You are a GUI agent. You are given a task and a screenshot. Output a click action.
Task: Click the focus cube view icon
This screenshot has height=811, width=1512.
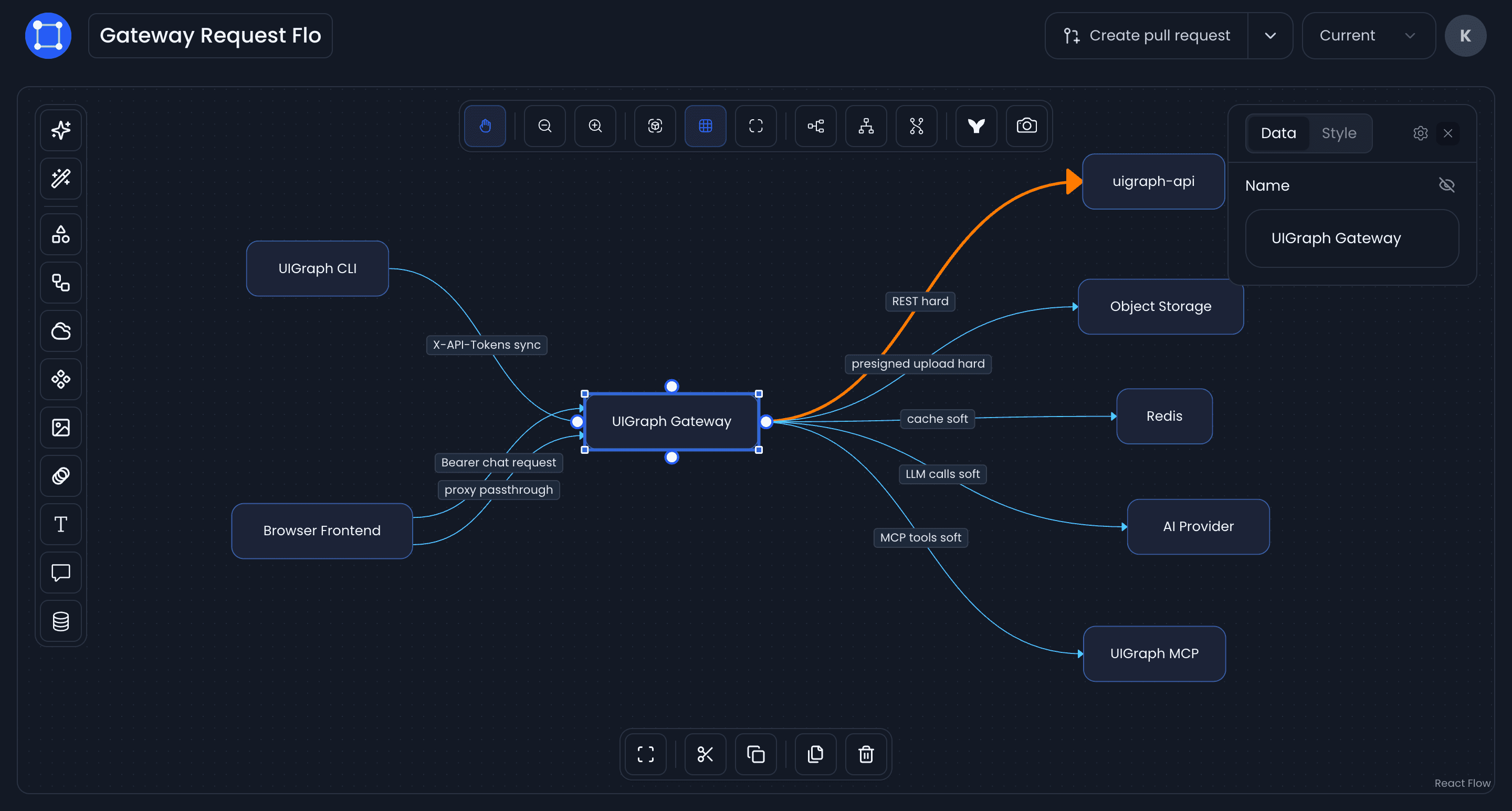pos(655,126)
